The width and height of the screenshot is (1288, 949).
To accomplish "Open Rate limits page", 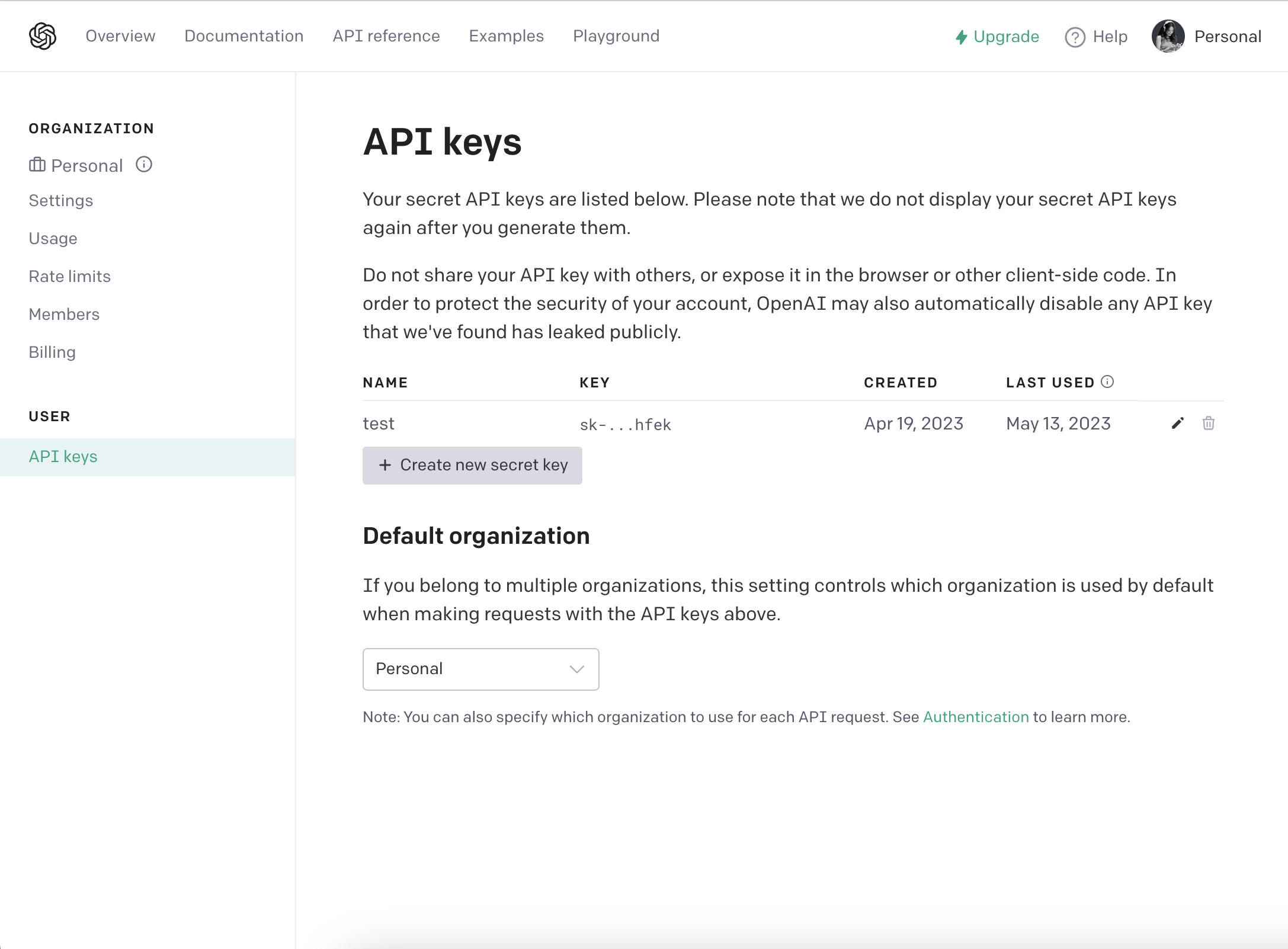I will pyautogui.click(x=70, y=277).
